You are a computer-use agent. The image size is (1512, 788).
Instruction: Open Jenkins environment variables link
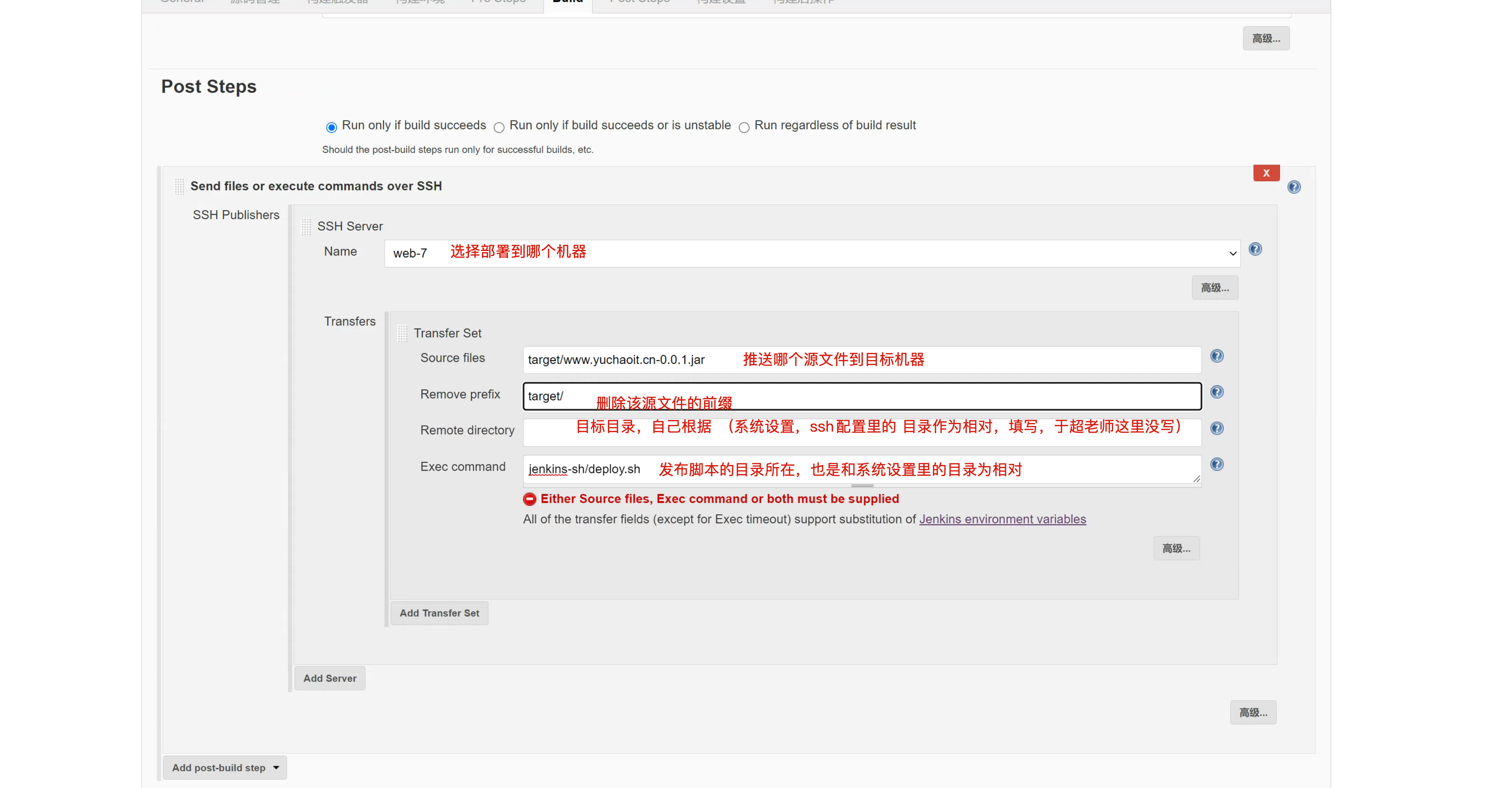click(1003, 519)
